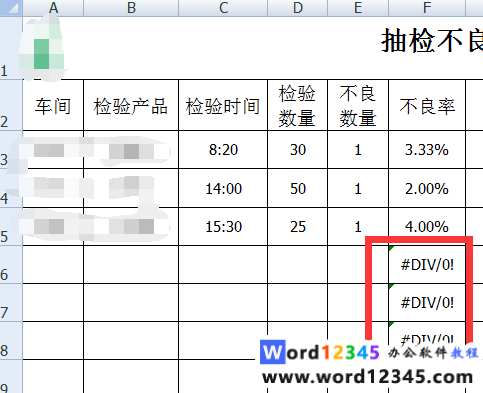Viewport: 483px width, 393px height.
Task: Select the cell with time 15:30
Action: [223, 226]
